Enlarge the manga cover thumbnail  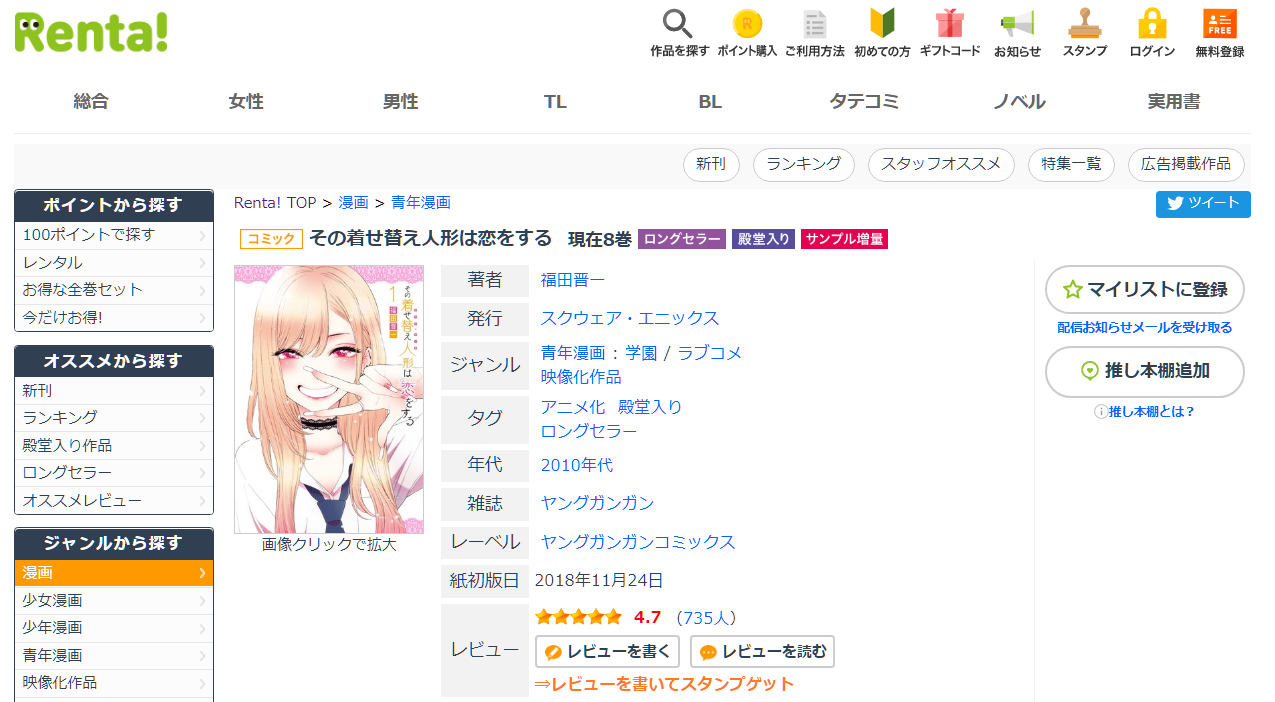pyautogui.click(x=329, y=400)
